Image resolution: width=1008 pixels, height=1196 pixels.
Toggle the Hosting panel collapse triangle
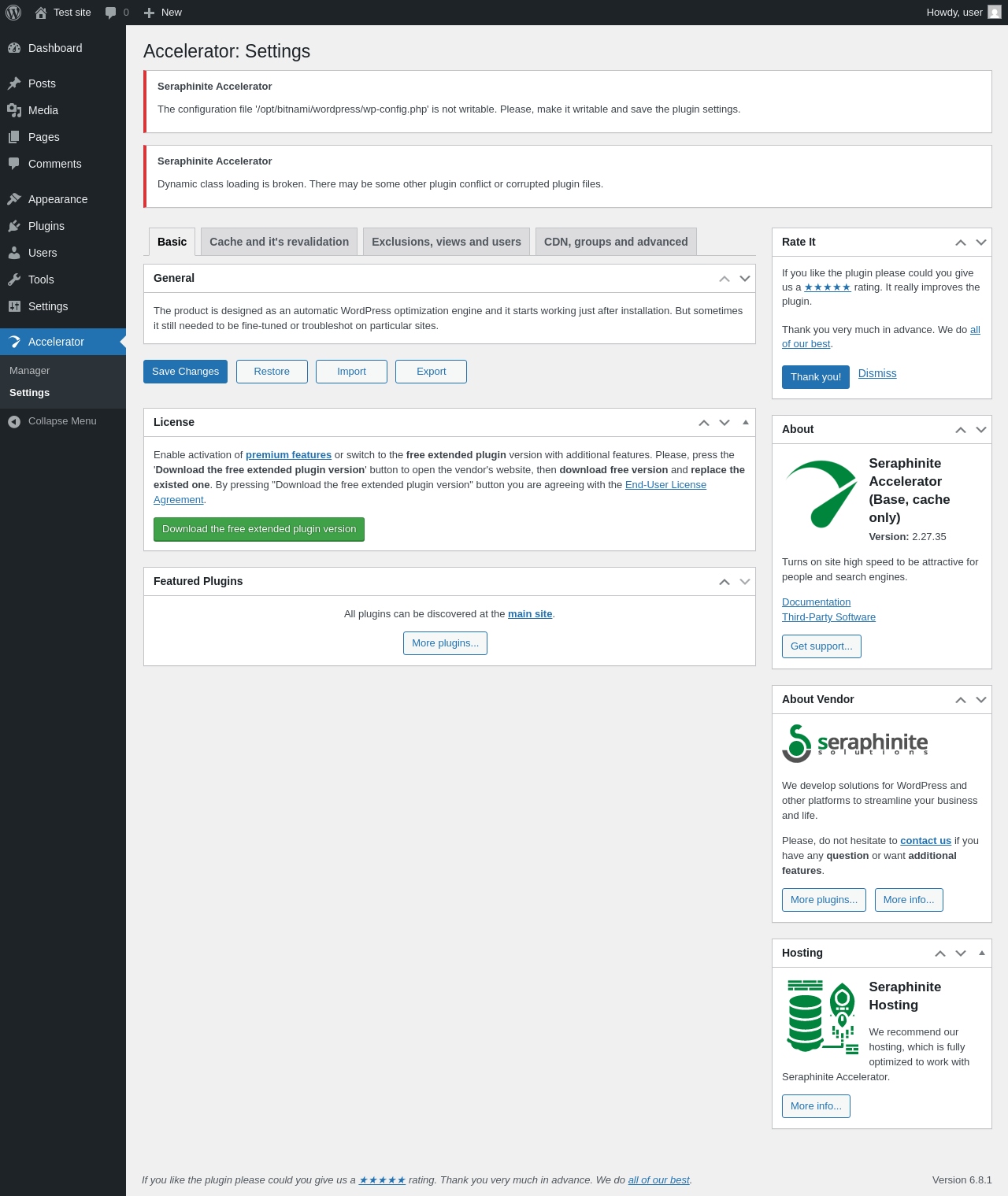click(x=982, y=953)
